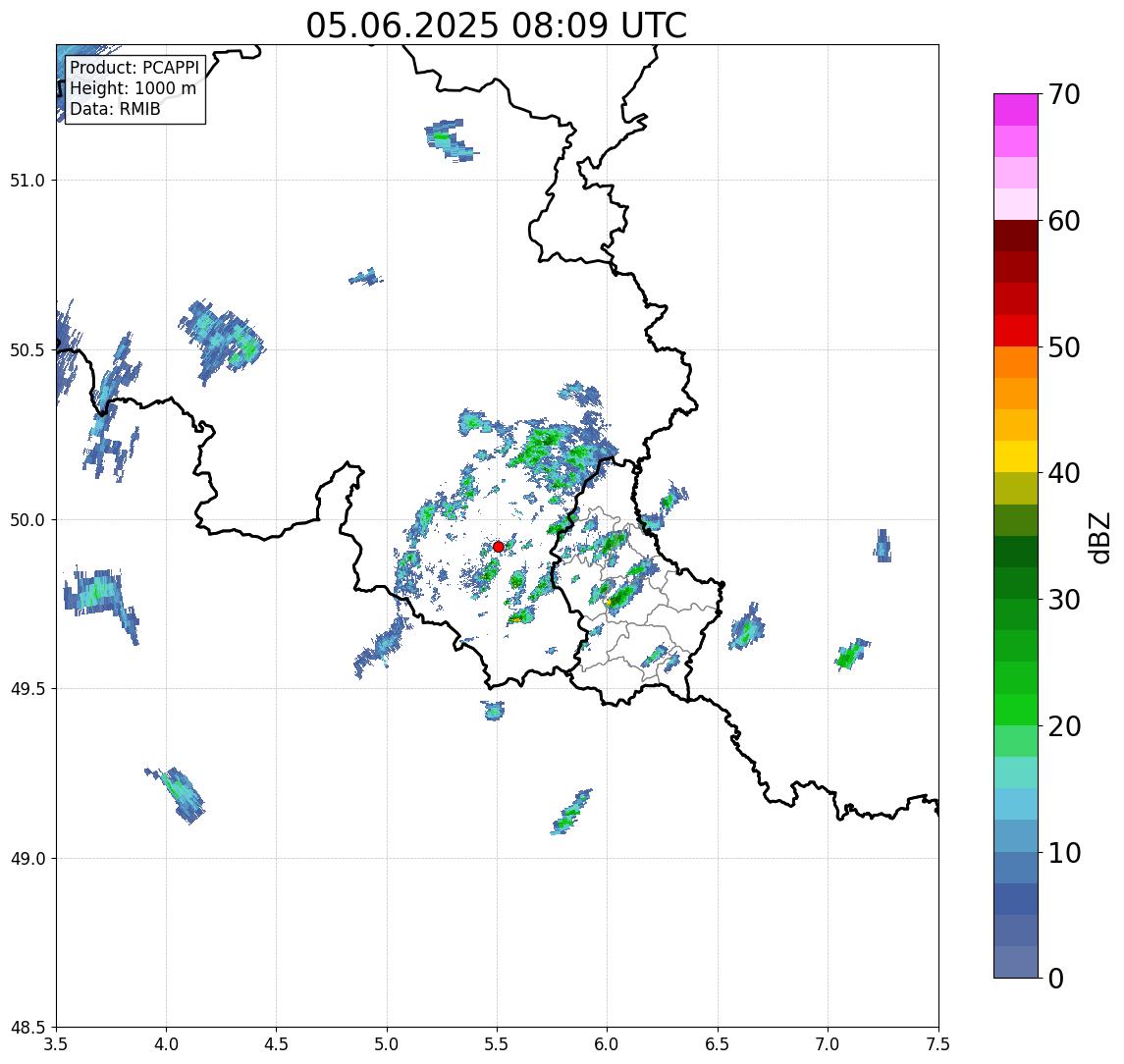Click the blue colorbar segment at 10
The width and height of the screenshot is (1124, 1064).
(1016, 867)
